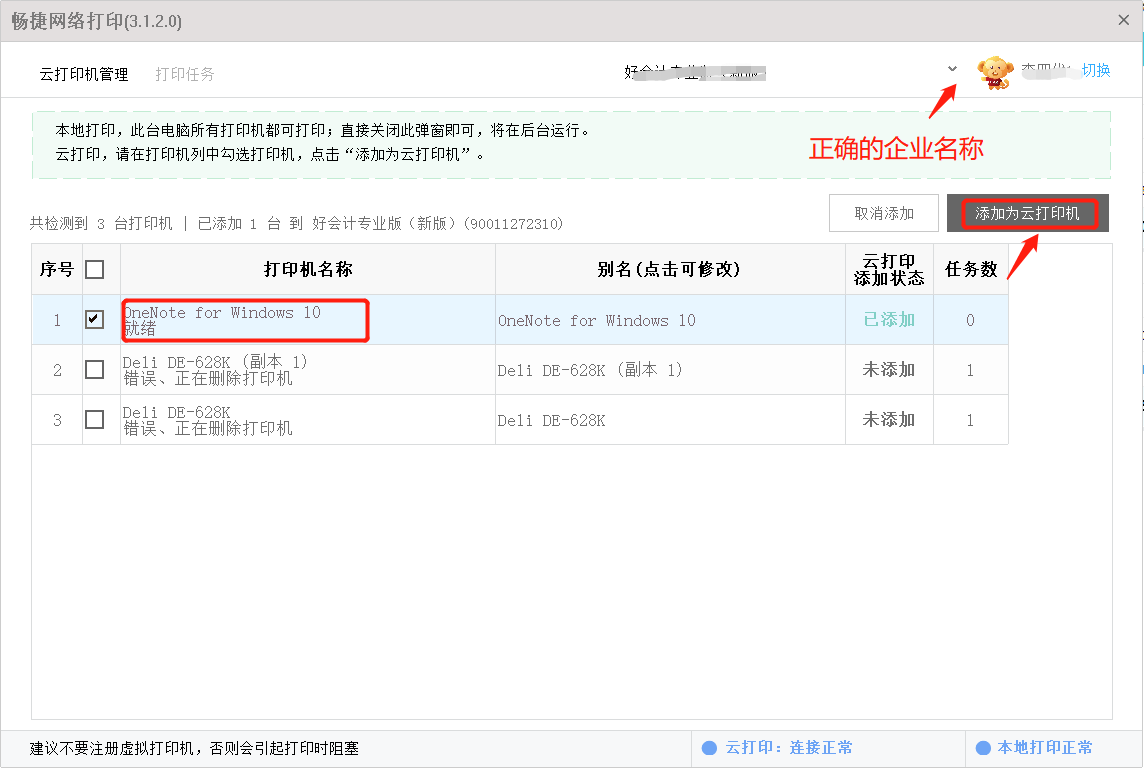Select the 打印机名称 column header
This screenshot has width=1144, height=768.
coord(308,269)
